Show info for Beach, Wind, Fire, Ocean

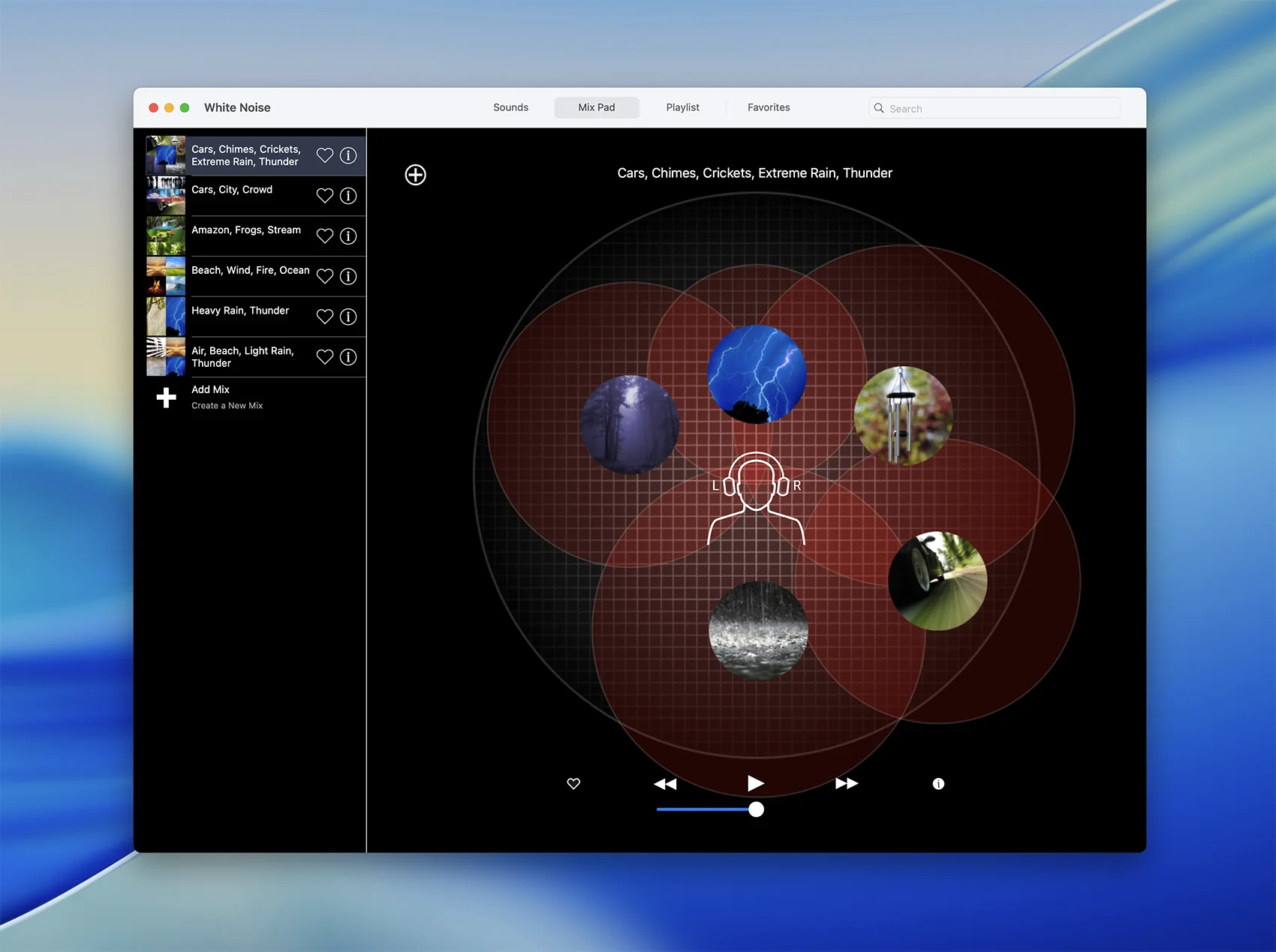click(x=348, y=276)
